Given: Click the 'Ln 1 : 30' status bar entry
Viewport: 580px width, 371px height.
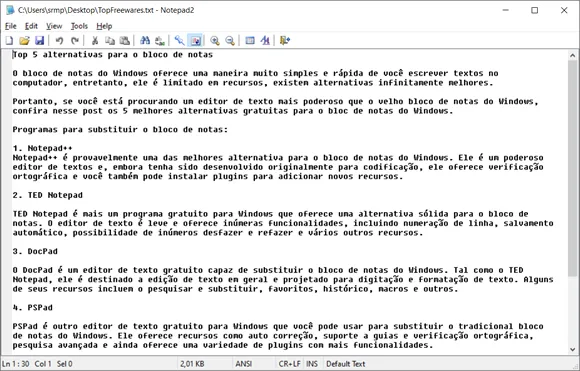Looking at the screenshot, I should 16,364.
